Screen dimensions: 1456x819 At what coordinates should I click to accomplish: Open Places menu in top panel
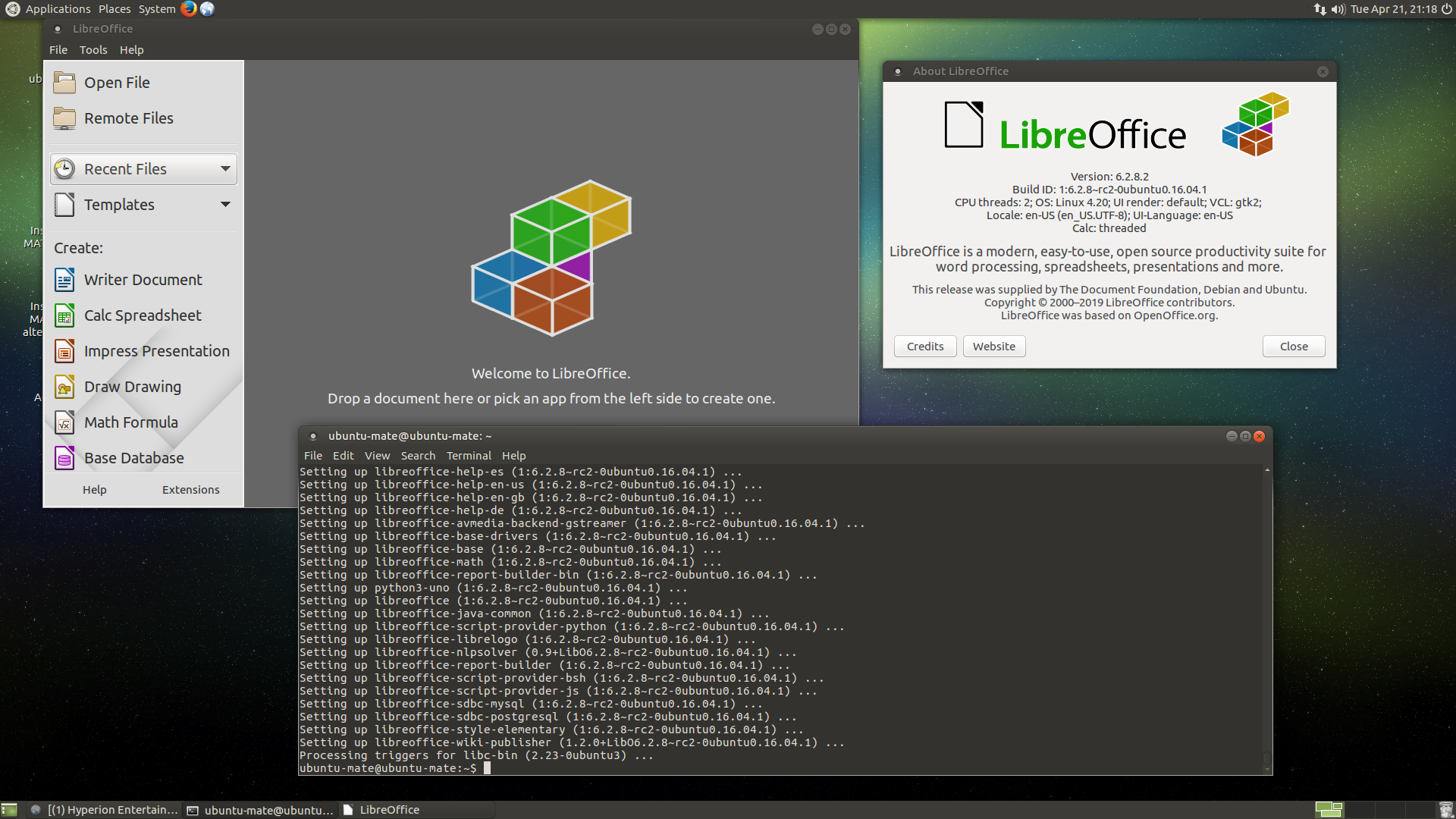tap(115, 9)
